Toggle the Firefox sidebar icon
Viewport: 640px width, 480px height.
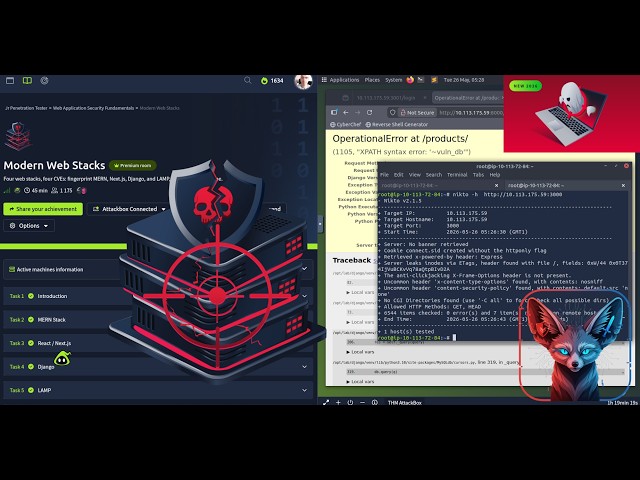[x=334, y=112]
